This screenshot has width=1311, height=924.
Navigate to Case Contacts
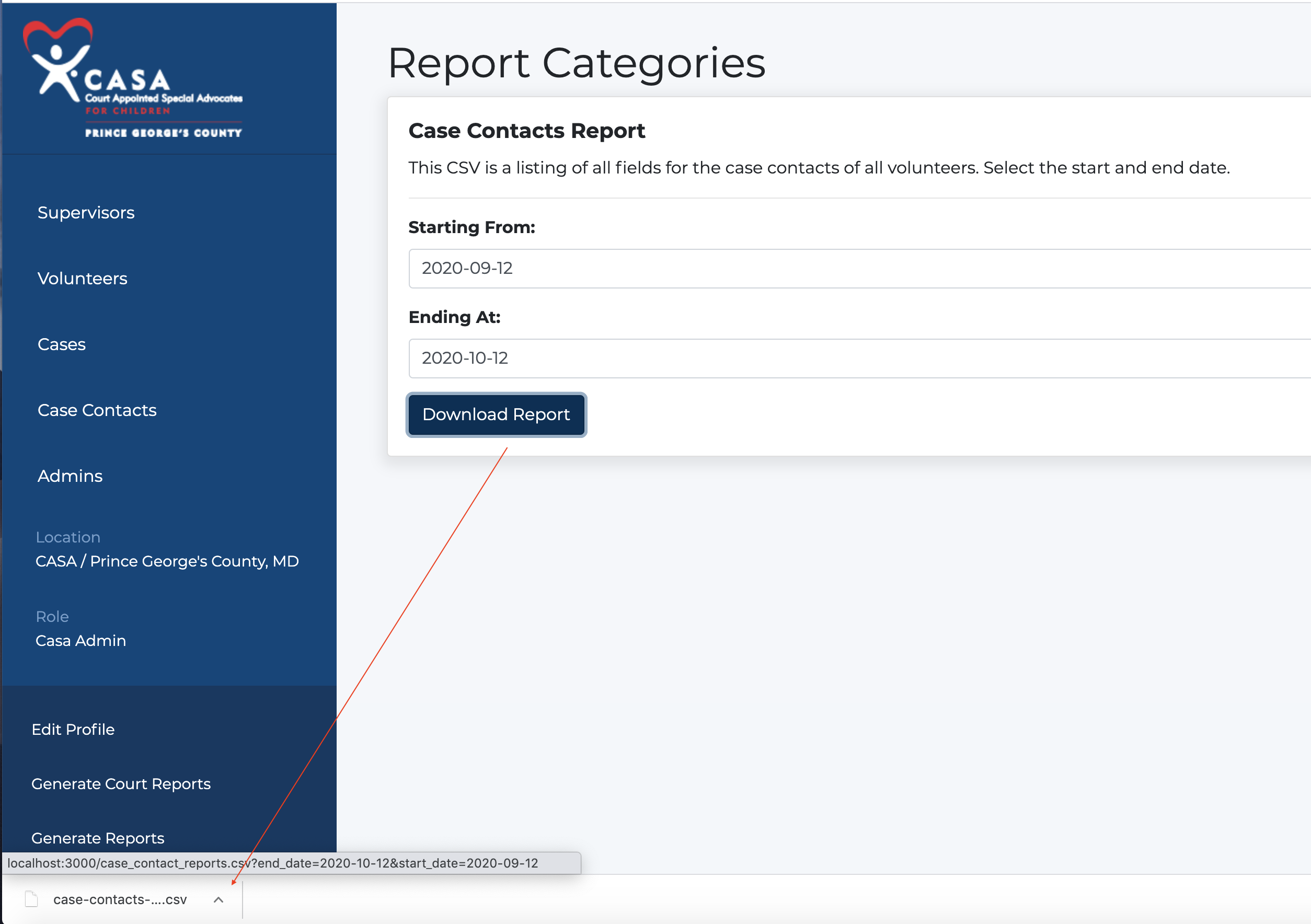(97, 410)
